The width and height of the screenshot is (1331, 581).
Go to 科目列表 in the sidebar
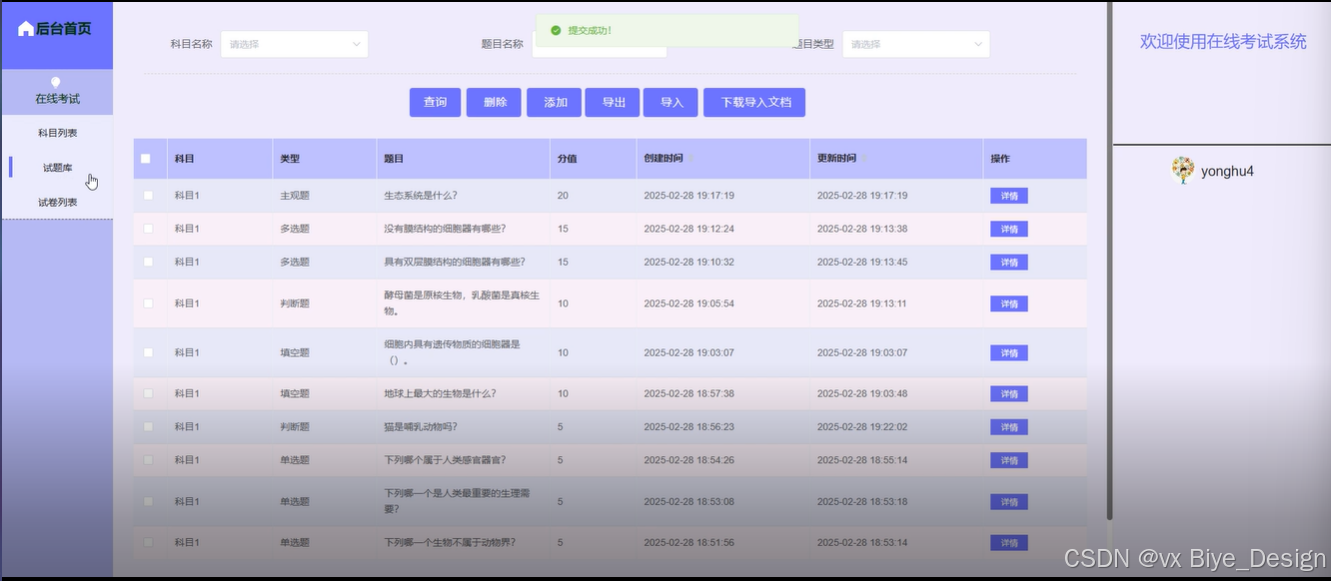click(57, 133)
